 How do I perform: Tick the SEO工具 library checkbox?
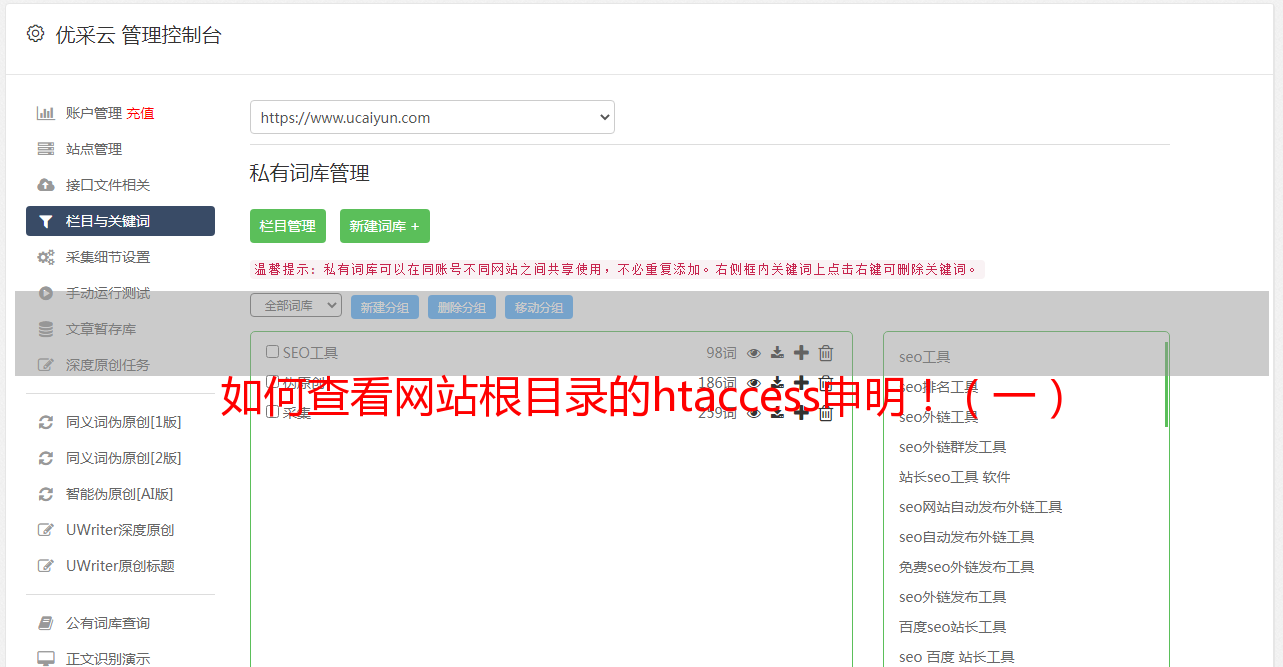pyautogui.click(x=272, y=352)
